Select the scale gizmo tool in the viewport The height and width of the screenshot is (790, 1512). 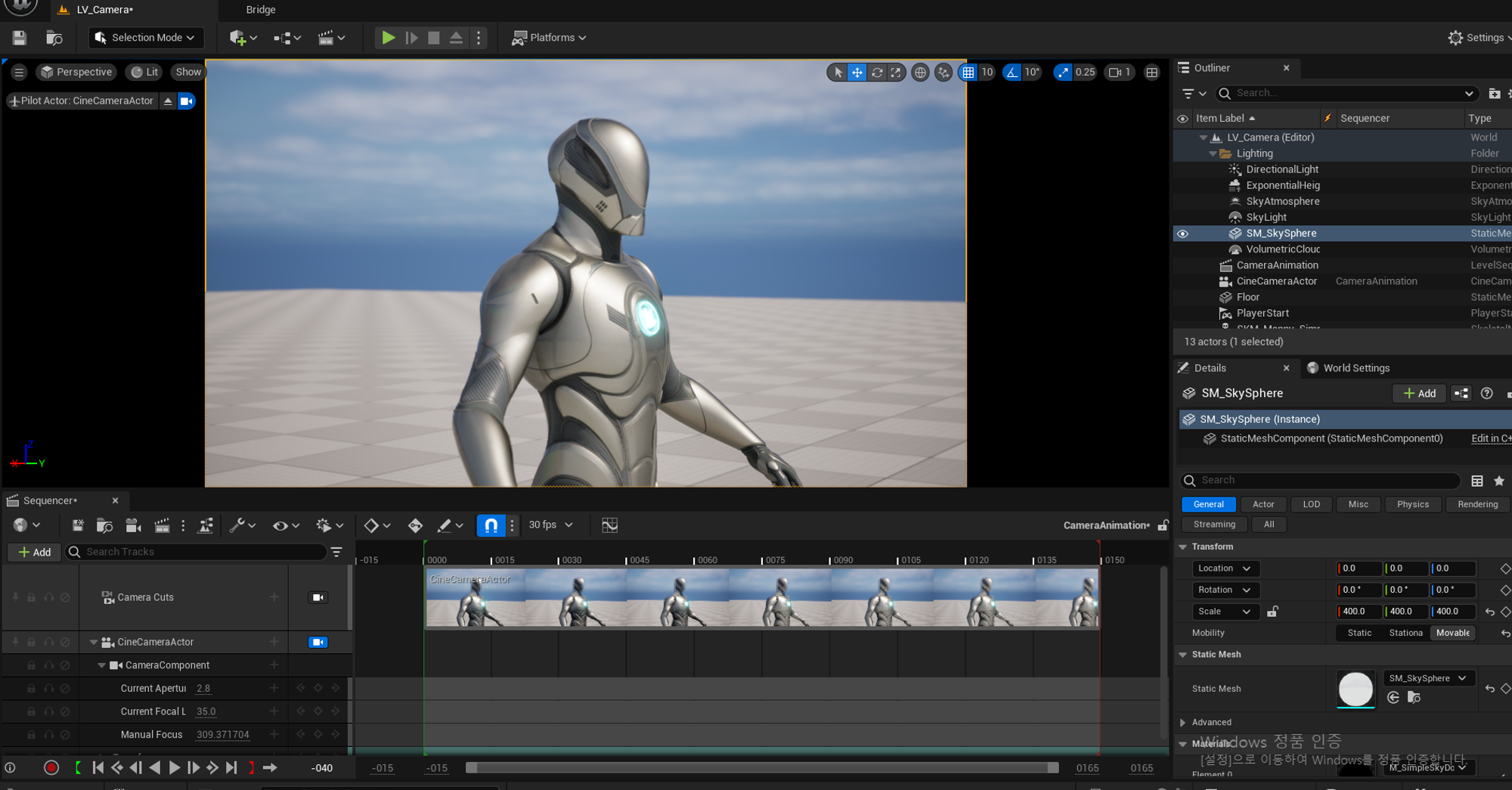point(896,73)
